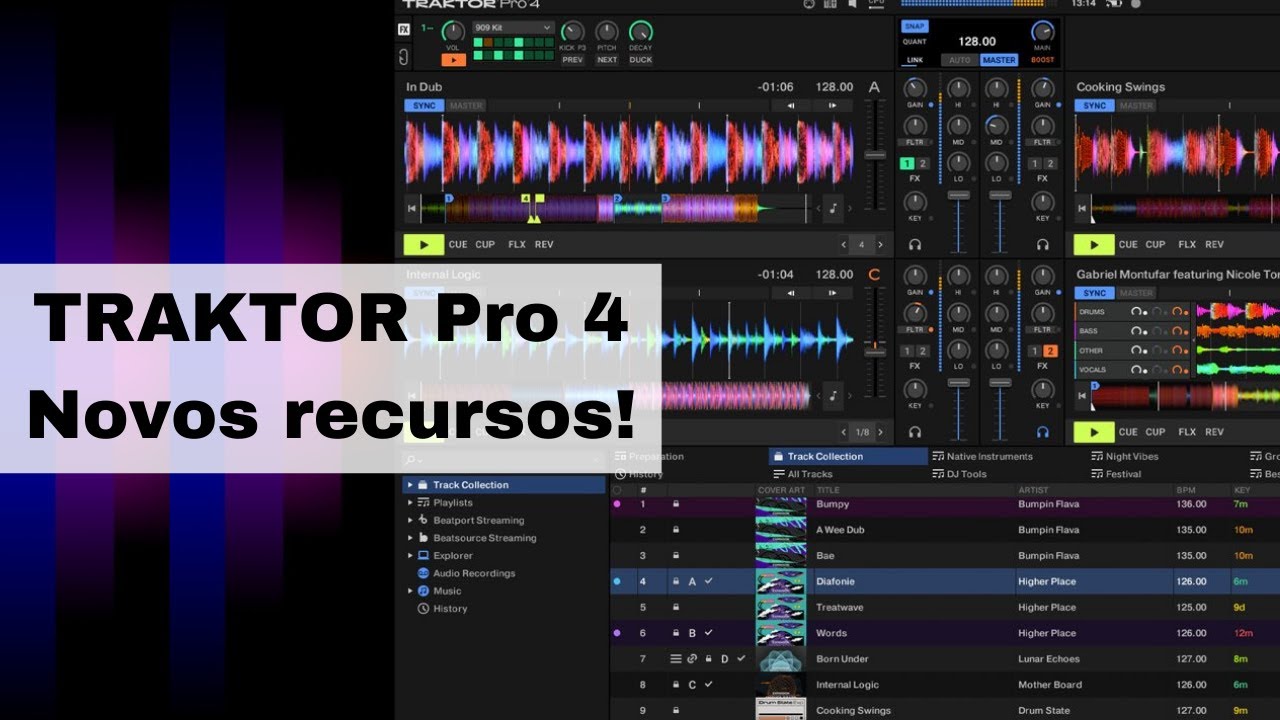
Task: Skip Cooking Swings deck to start
Action: pyautogui.click(x=1081, y=209)
